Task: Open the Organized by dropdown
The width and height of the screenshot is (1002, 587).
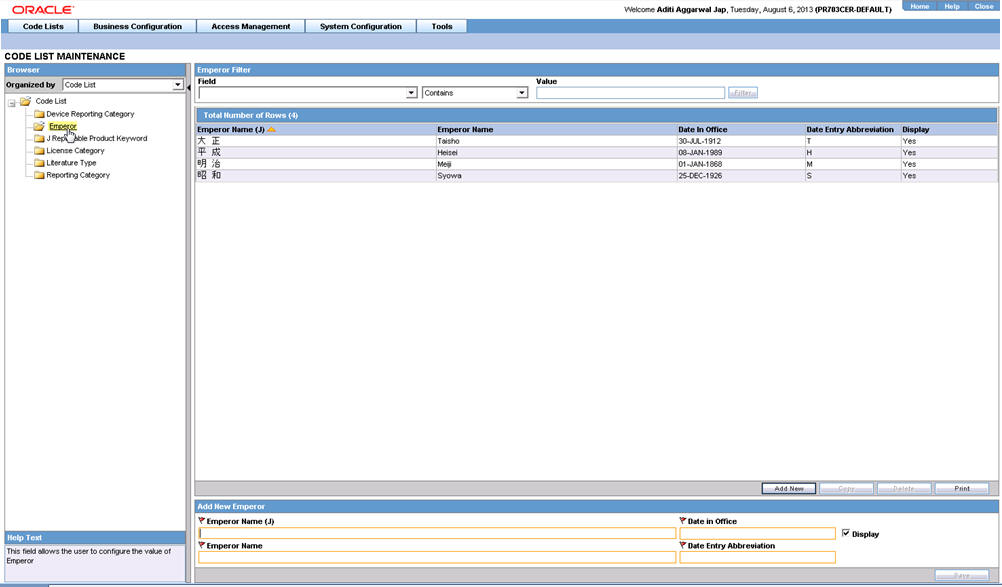Action: pos(178,85)
